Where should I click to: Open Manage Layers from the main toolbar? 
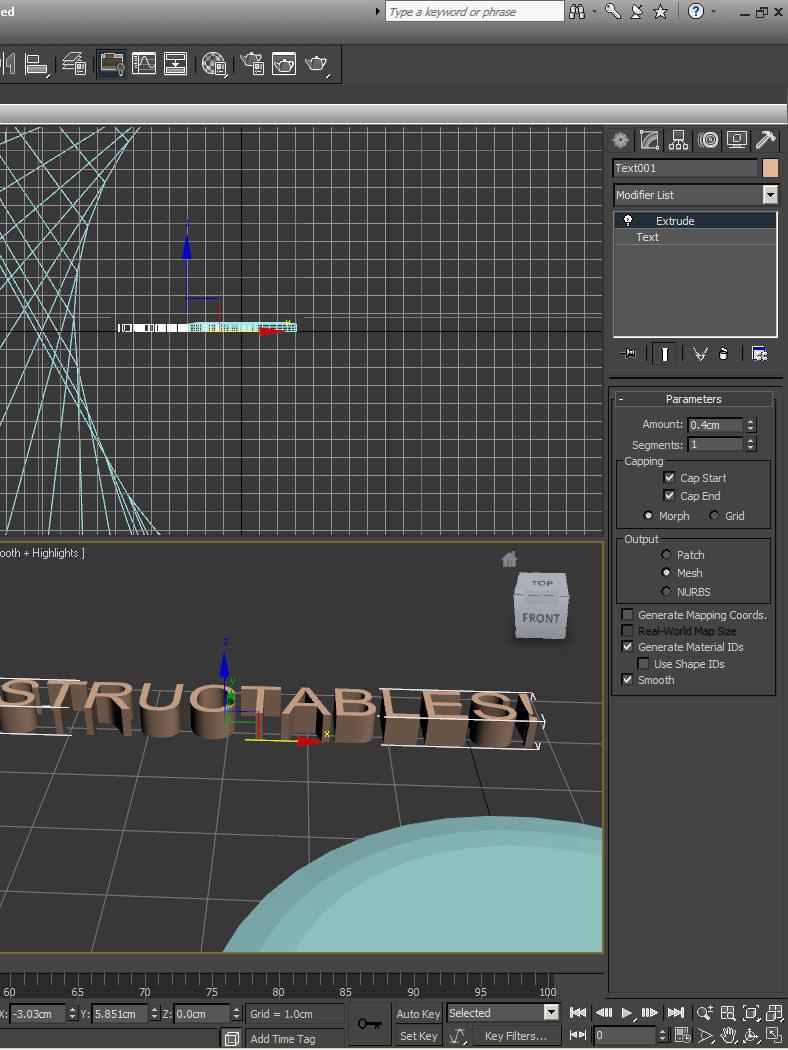coord(74,64)
